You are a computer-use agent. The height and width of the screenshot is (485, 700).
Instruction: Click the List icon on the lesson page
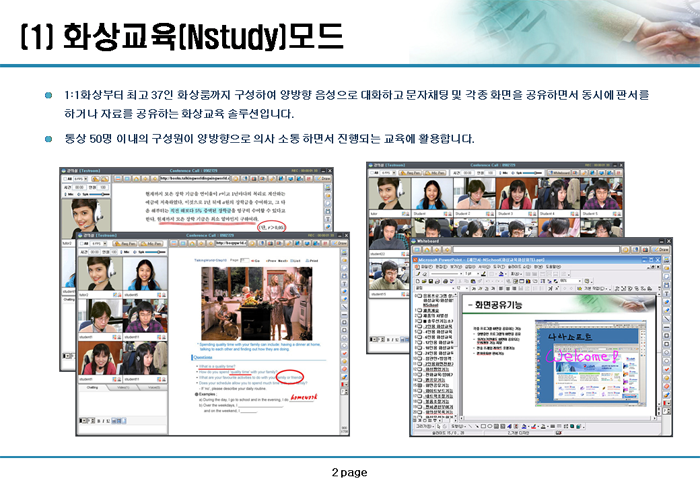(x=295, y=260)
